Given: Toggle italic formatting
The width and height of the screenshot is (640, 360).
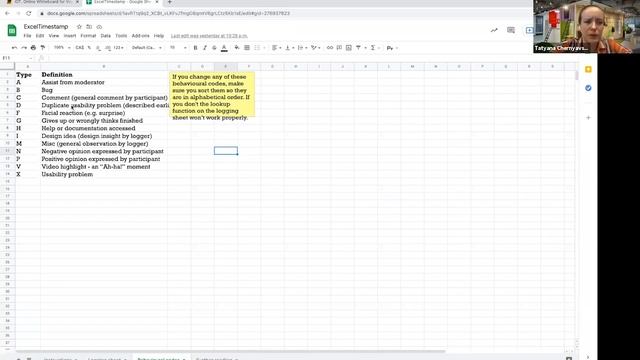Looking at the screenshot, I should point(205,48).
